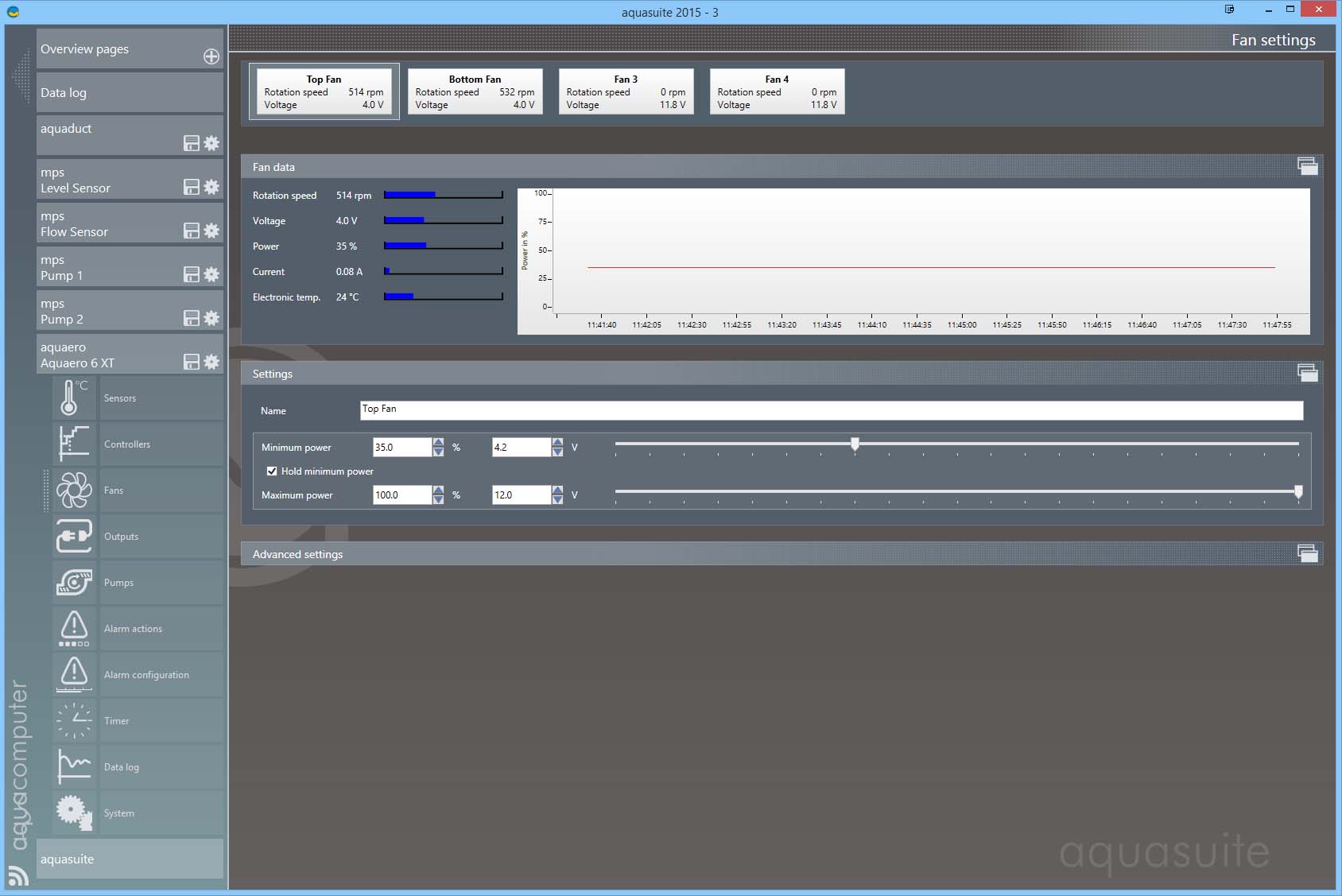Open the System gears icon
Viewport: 1342px width, 896px height.
coord(73,813)
